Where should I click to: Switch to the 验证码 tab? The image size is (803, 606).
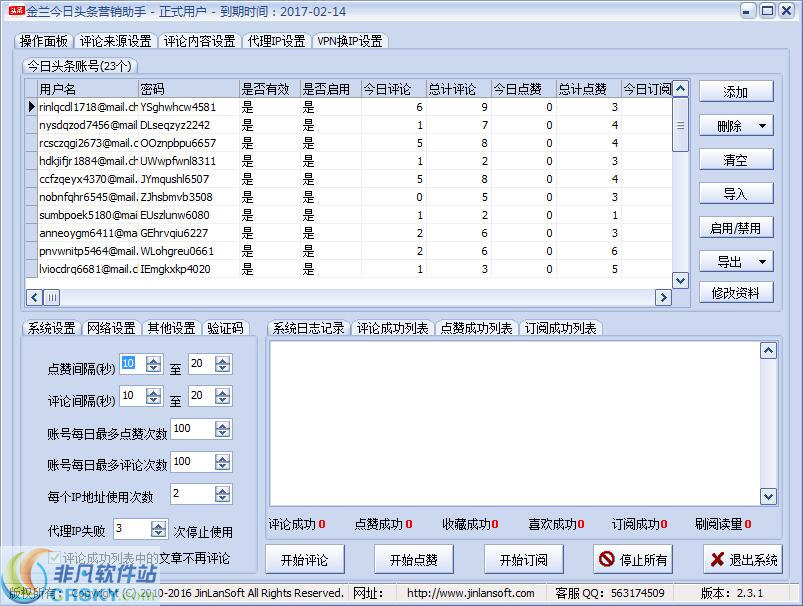pos(225,328)
